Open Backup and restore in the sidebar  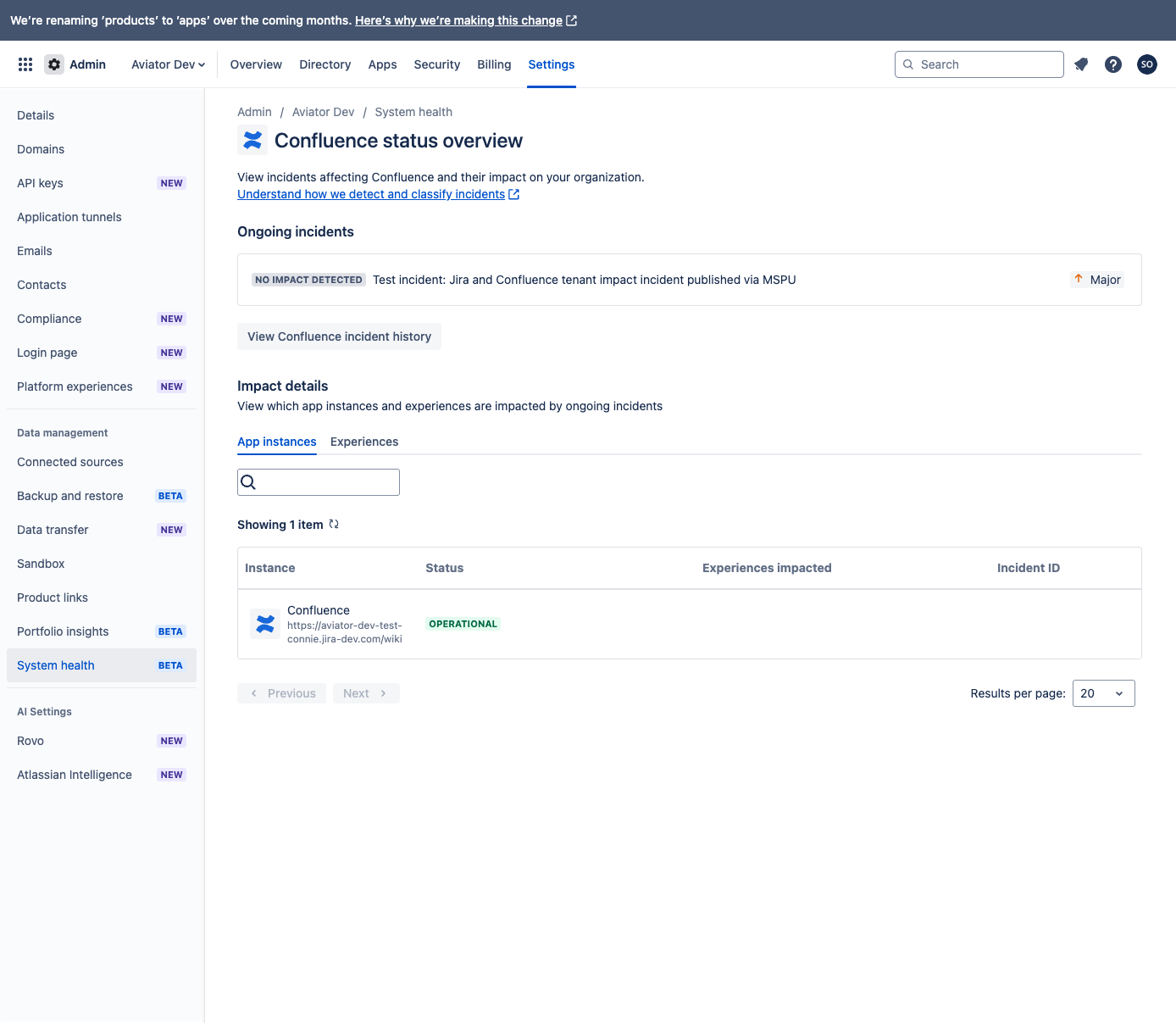[x=102, y=496]
